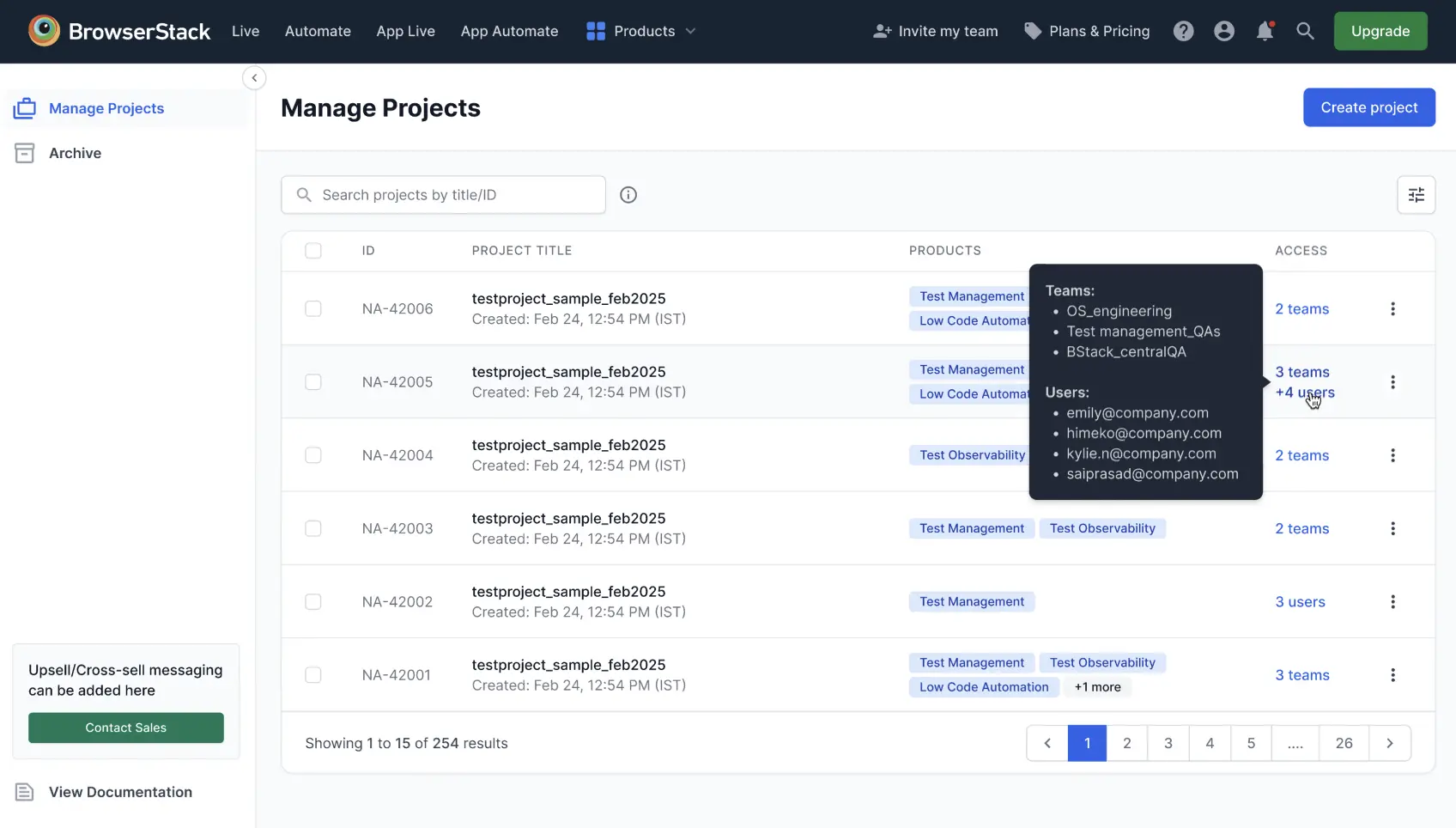Viewport: 1456px width, 828px height.
Task: Go to the previous results page arrow
Action: [1047, 743]
